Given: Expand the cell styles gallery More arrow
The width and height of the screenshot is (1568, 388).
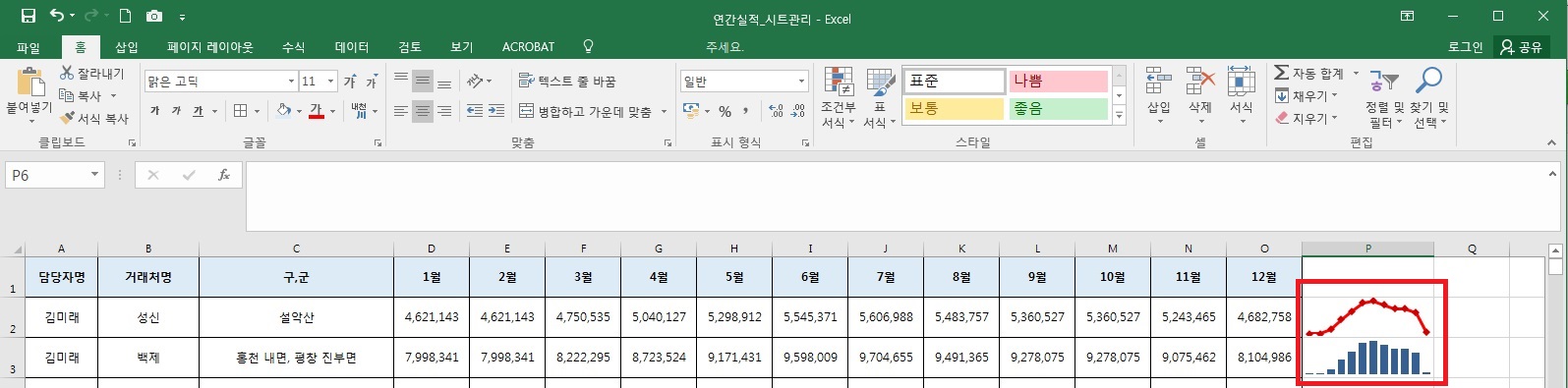Looking at the screenshot, I should pyautogui.click(x=1119, y=116).
